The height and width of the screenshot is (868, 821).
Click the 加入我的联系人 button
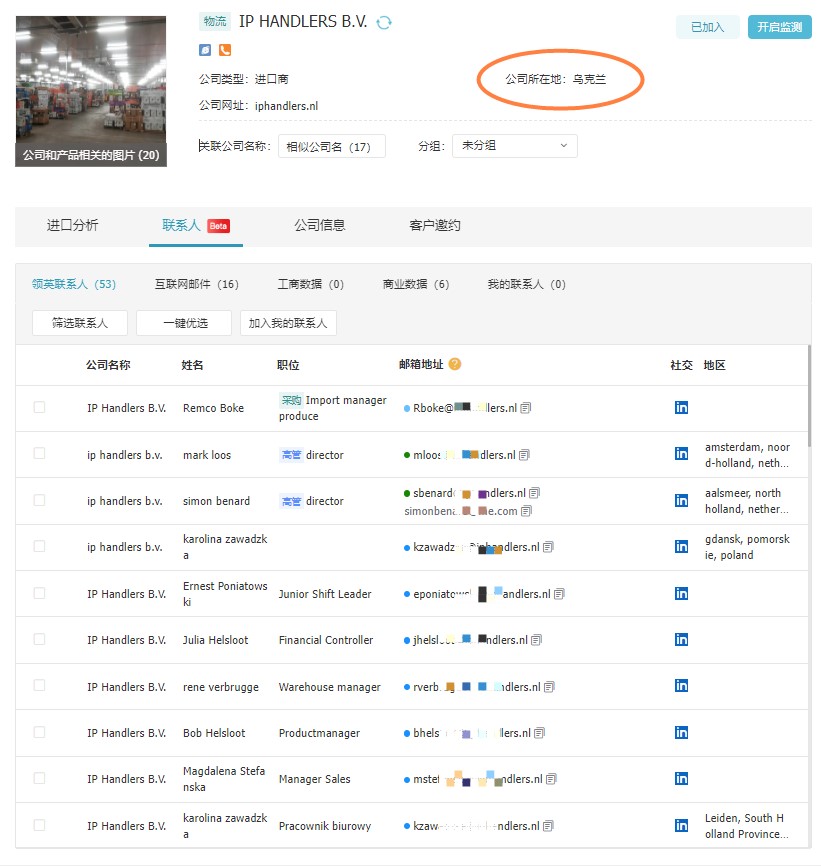[288, 323]
